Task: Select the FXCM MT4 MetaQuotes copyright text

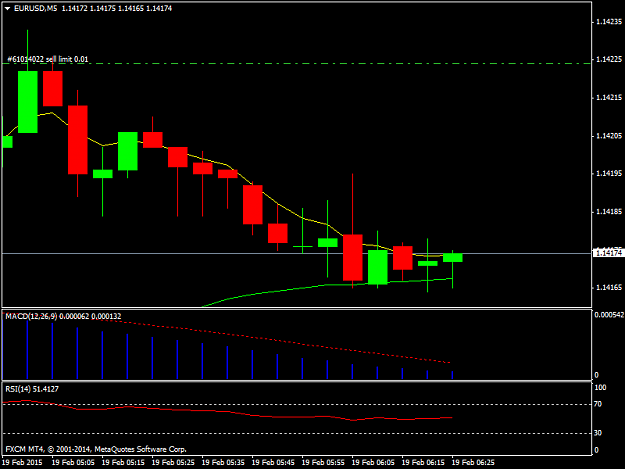Action: coord(96,449)
